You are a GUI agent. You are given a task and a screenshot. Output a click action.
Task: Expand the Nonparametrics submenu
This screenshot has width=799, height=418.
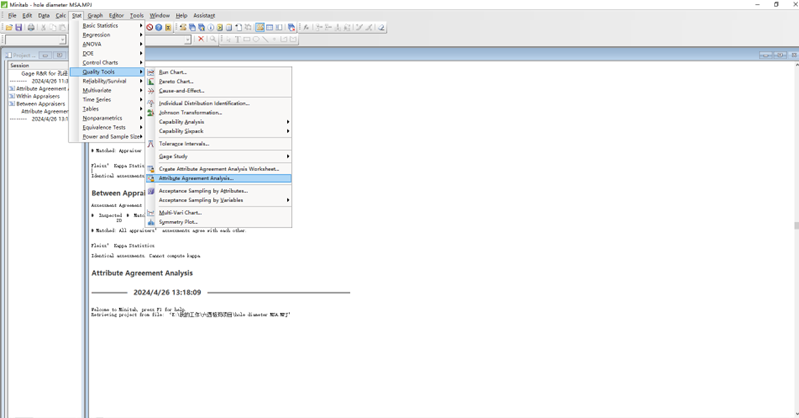click(107, 118)
